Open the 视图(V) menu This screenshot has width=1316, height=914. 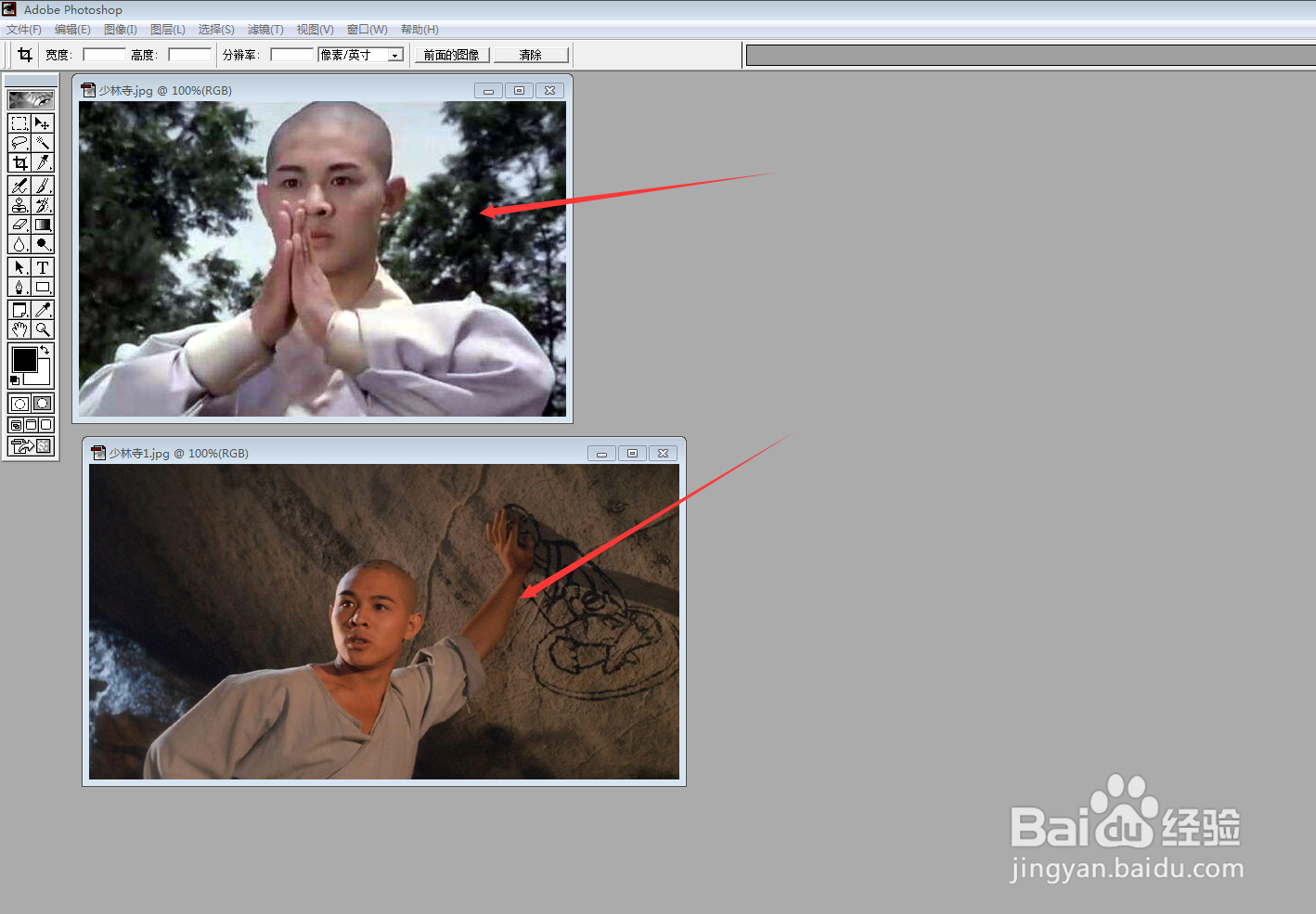click(316, 30)
